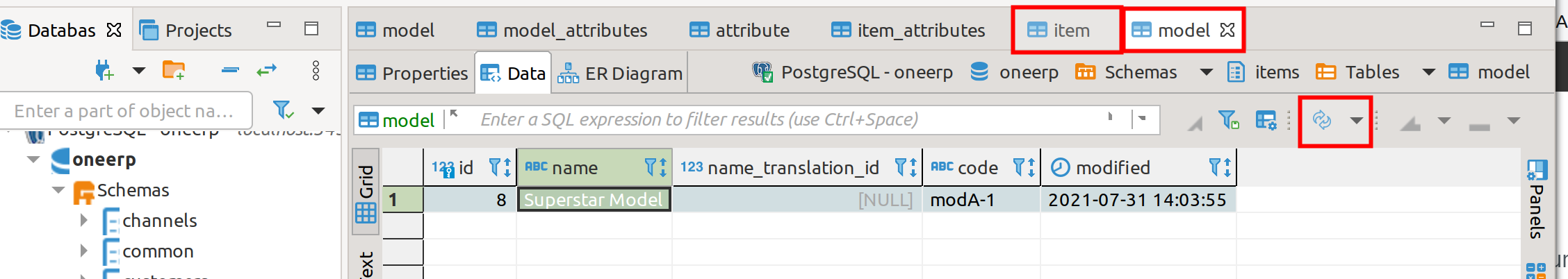The width and height of the screenshot is (1568, 279).
Task: Select the oneerp database in tree
Action: 104,160
